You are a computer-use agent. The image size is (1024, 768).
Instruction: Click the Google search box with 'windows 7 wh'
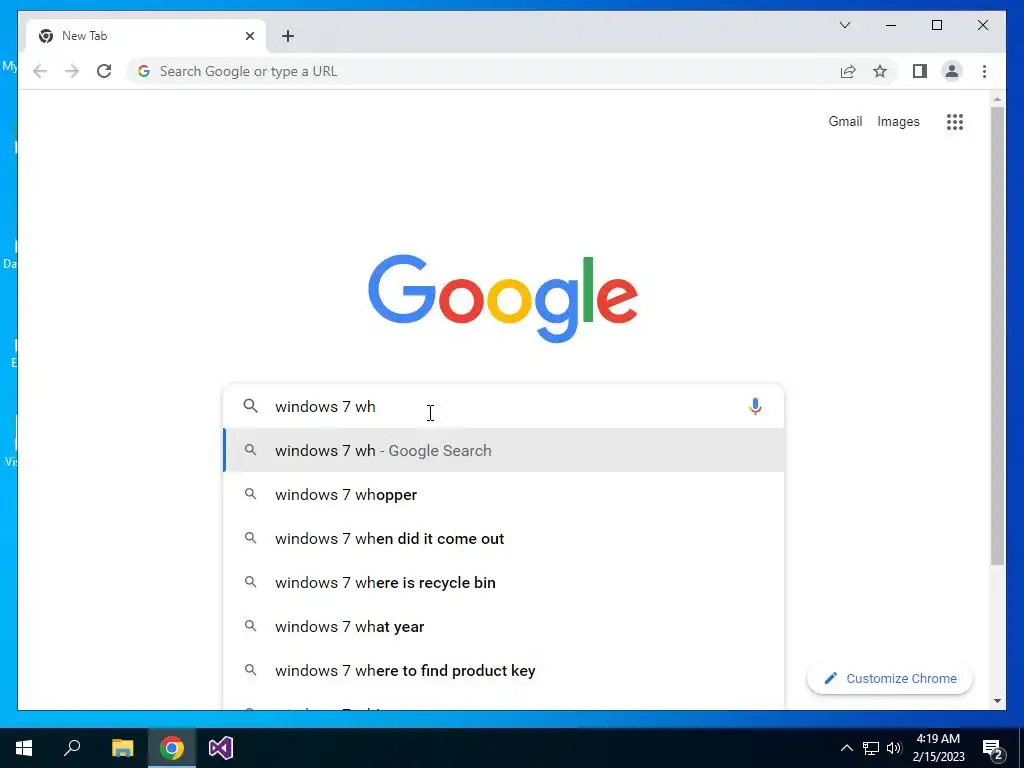(x=503, y=406)
